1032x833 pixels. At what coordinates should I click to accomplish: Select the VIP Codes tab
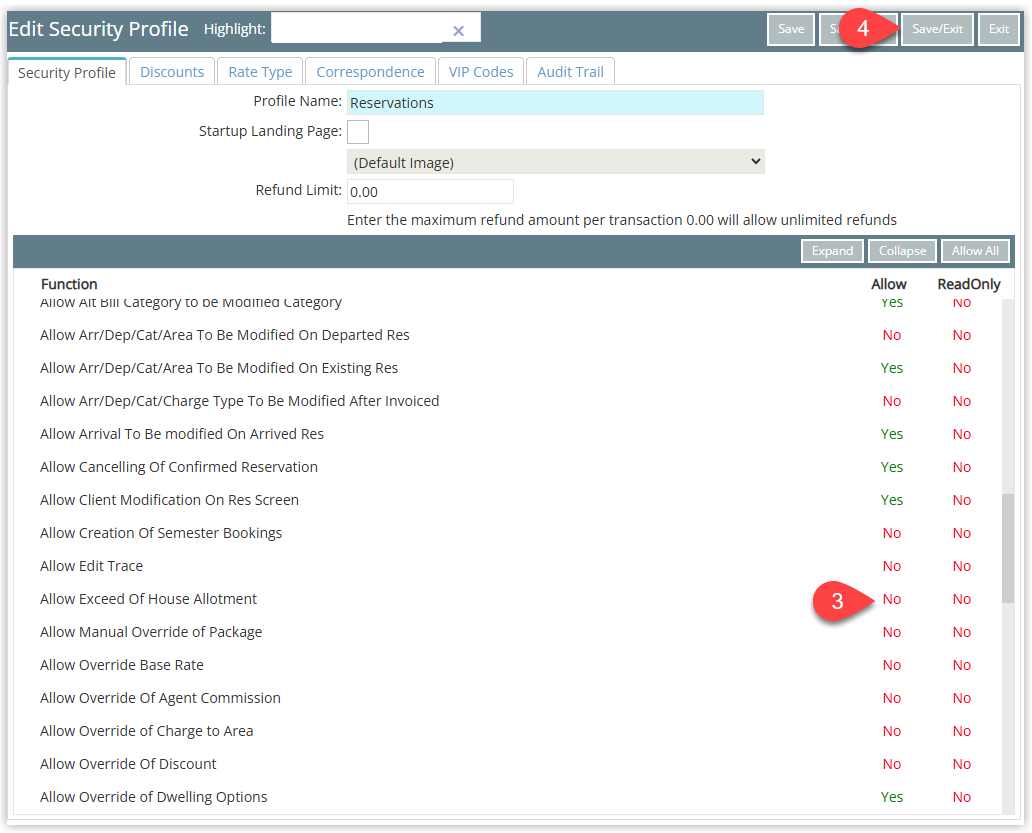pyautogui.click(x=481, y=72)
